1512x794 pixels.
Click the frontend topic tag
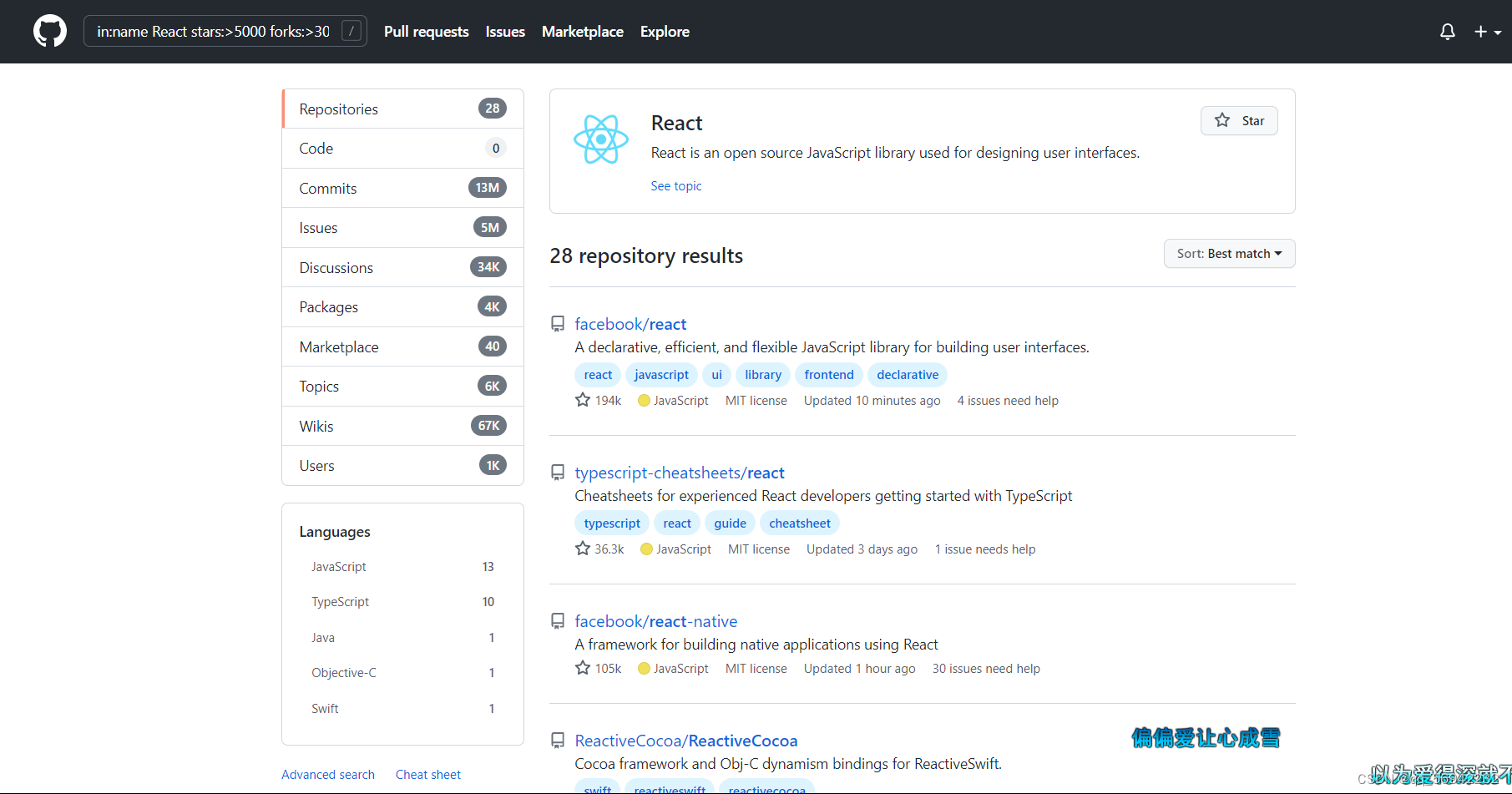point(829,375)
